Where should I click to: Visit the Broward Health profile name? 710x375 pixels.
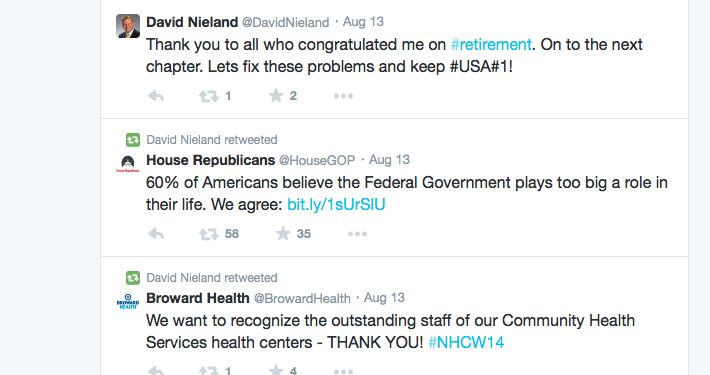click(x=198, y=298)
